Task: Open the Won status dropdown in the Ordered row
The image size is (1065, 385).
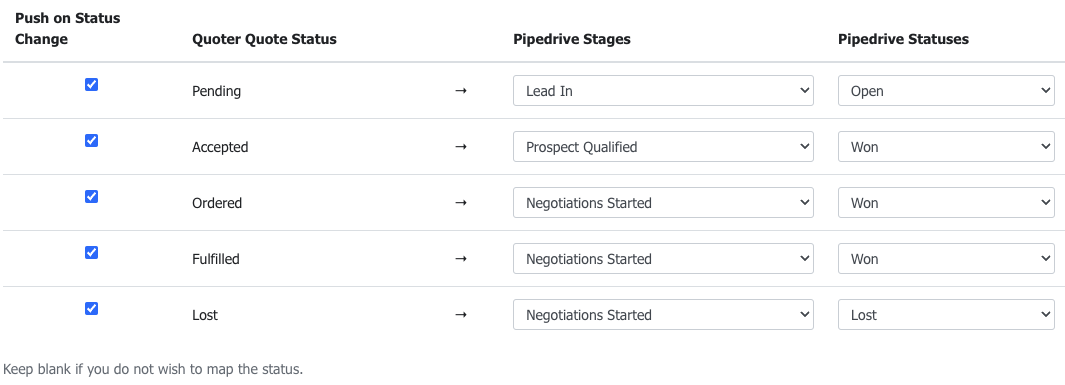Action: coord(946,202)
